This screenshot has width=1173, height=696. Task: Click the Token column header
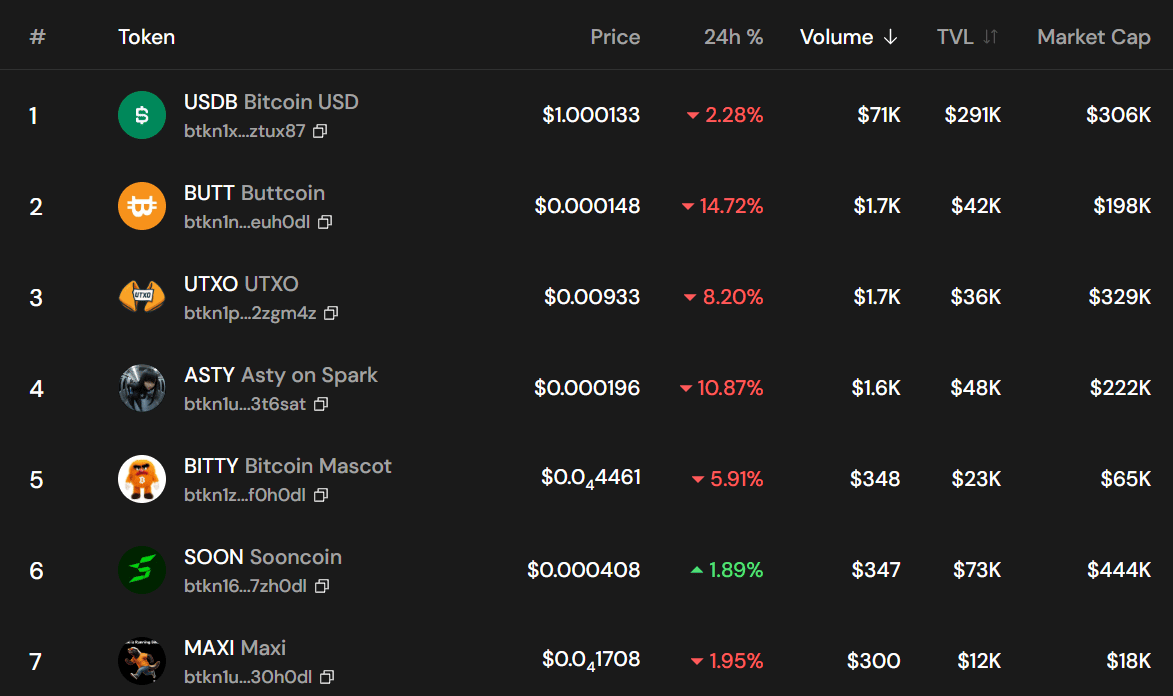146,37
